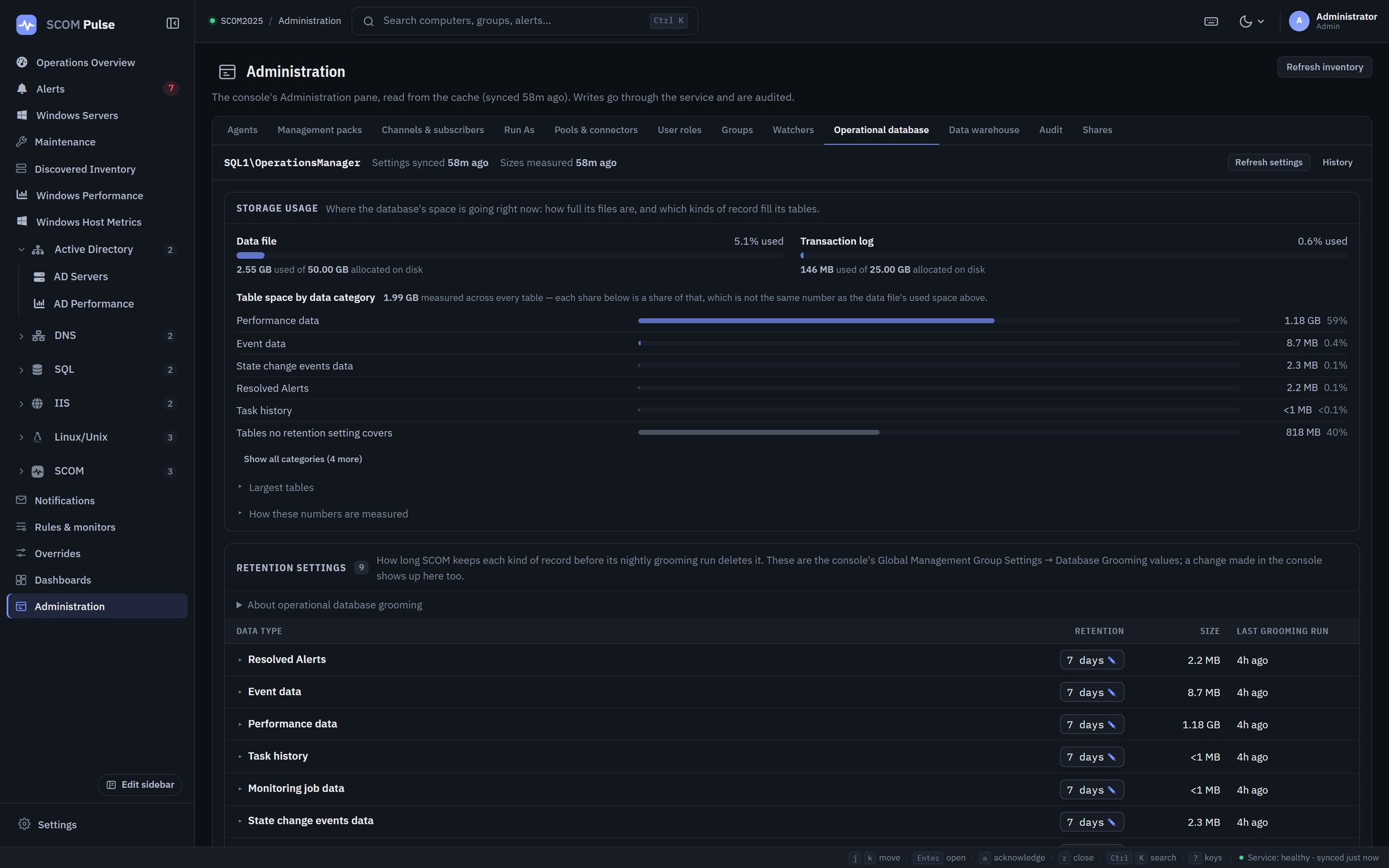Open the theme moon dropdown
This screenshot has height=868, width=1389.
tap(1251, 21)
